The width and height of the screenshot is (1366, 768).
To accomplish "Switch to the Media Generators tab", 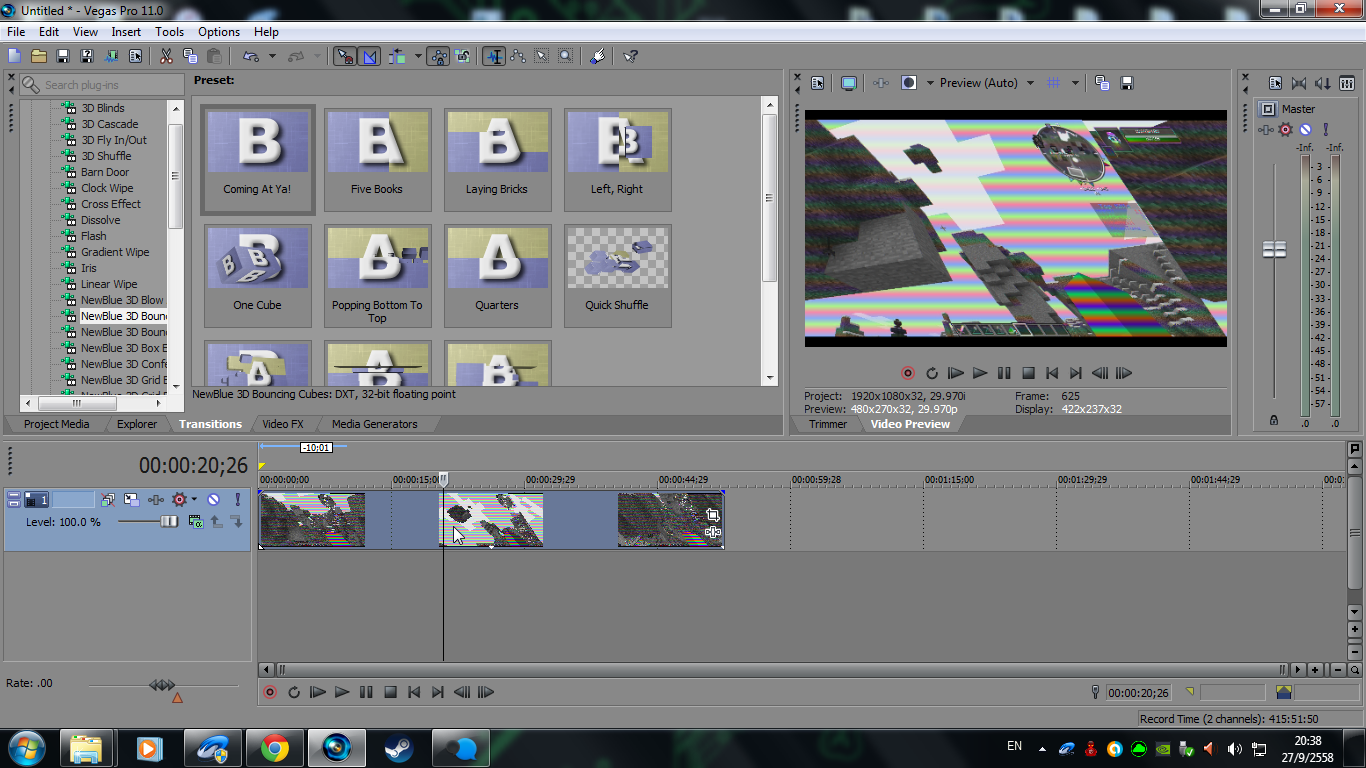I will pos(374,424).
